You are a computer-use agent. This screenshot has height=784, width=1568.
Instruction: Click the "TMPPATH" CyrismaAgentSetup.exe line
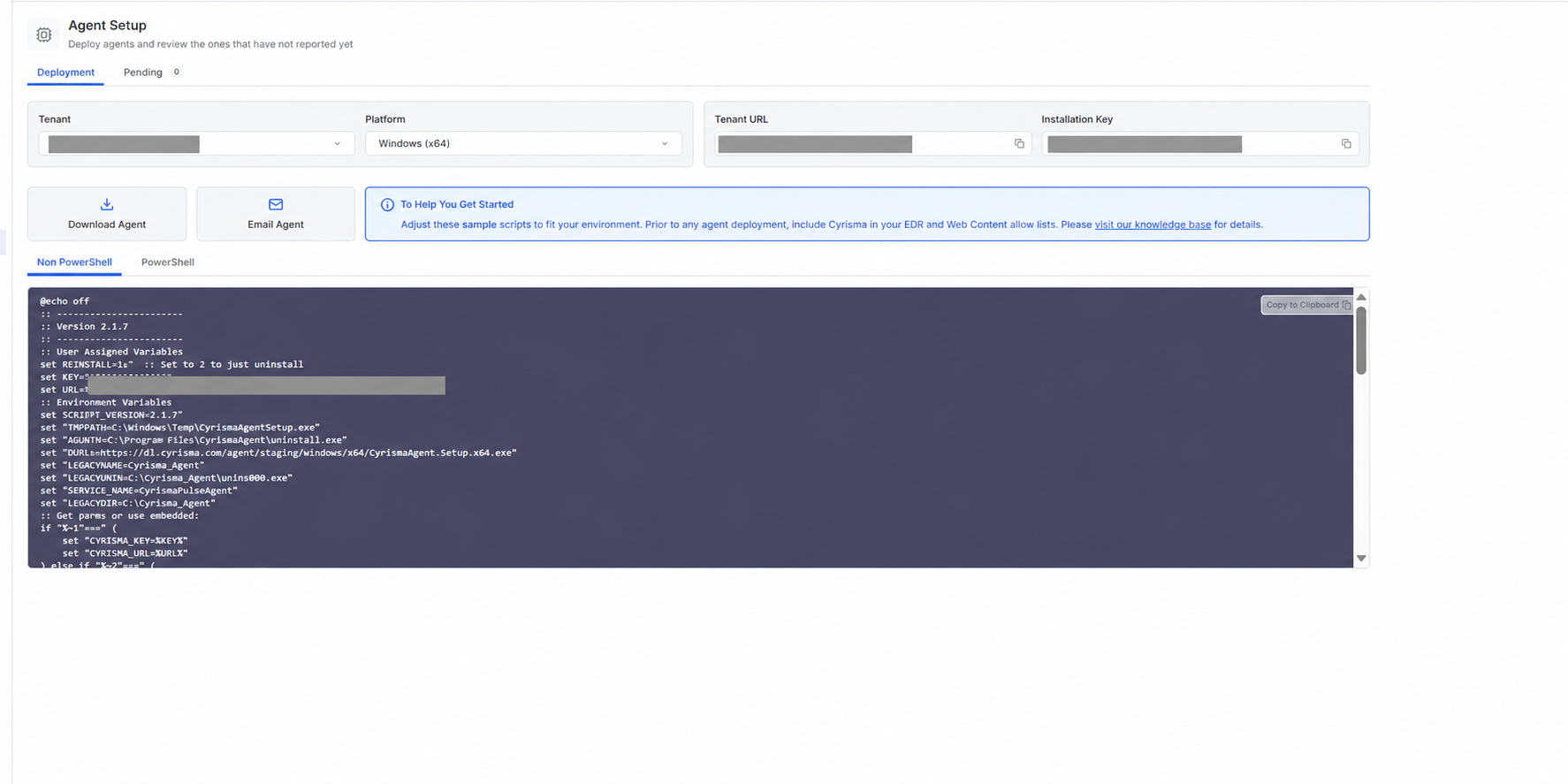pos(180,428)
